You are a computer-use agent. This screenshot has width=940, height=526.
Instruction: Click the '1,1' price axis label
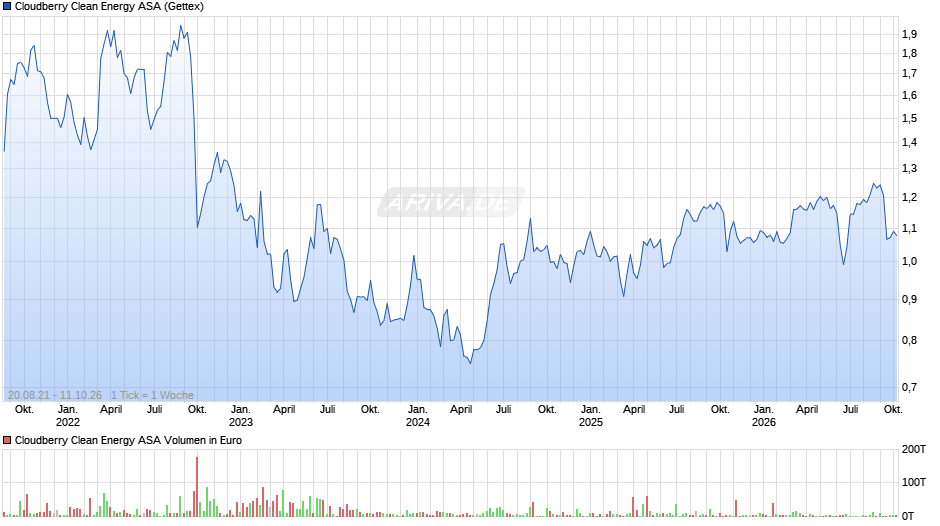909,229
